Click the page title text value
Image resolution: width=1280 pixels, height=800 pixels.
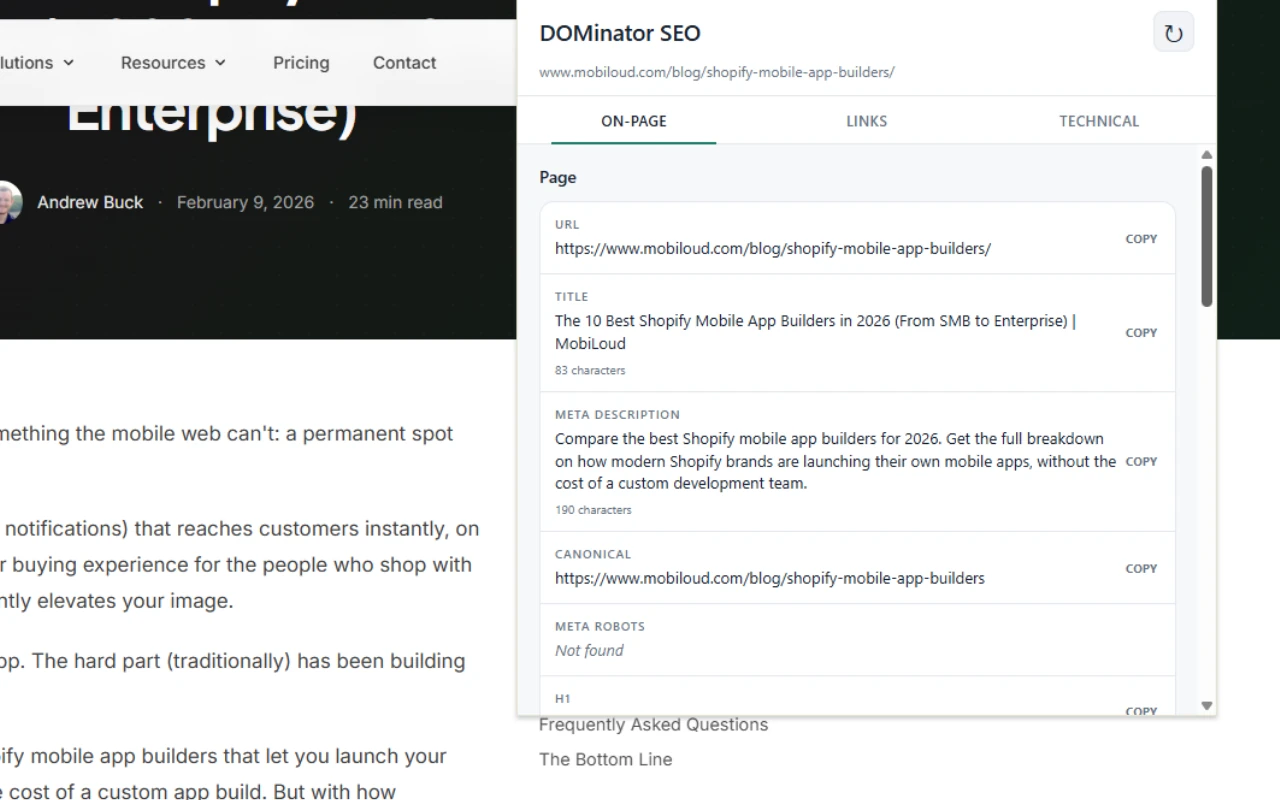815,332
